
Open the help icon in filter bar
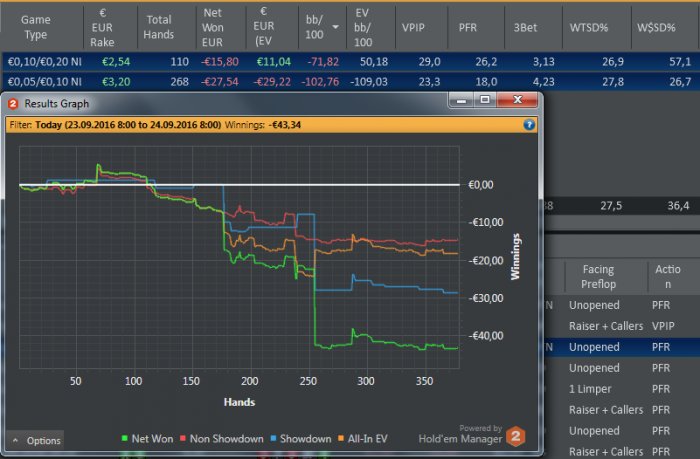pos(529,125)
